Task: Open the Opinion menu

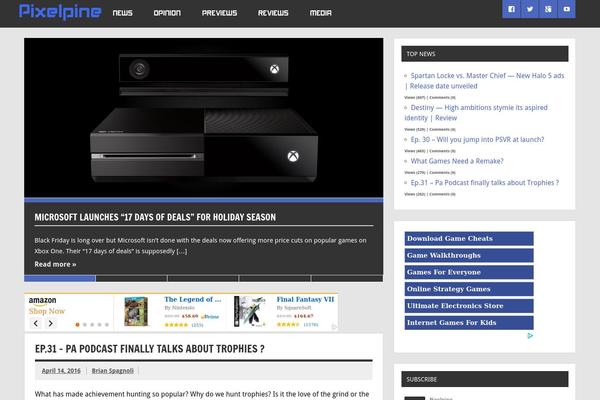Action: 167,13
